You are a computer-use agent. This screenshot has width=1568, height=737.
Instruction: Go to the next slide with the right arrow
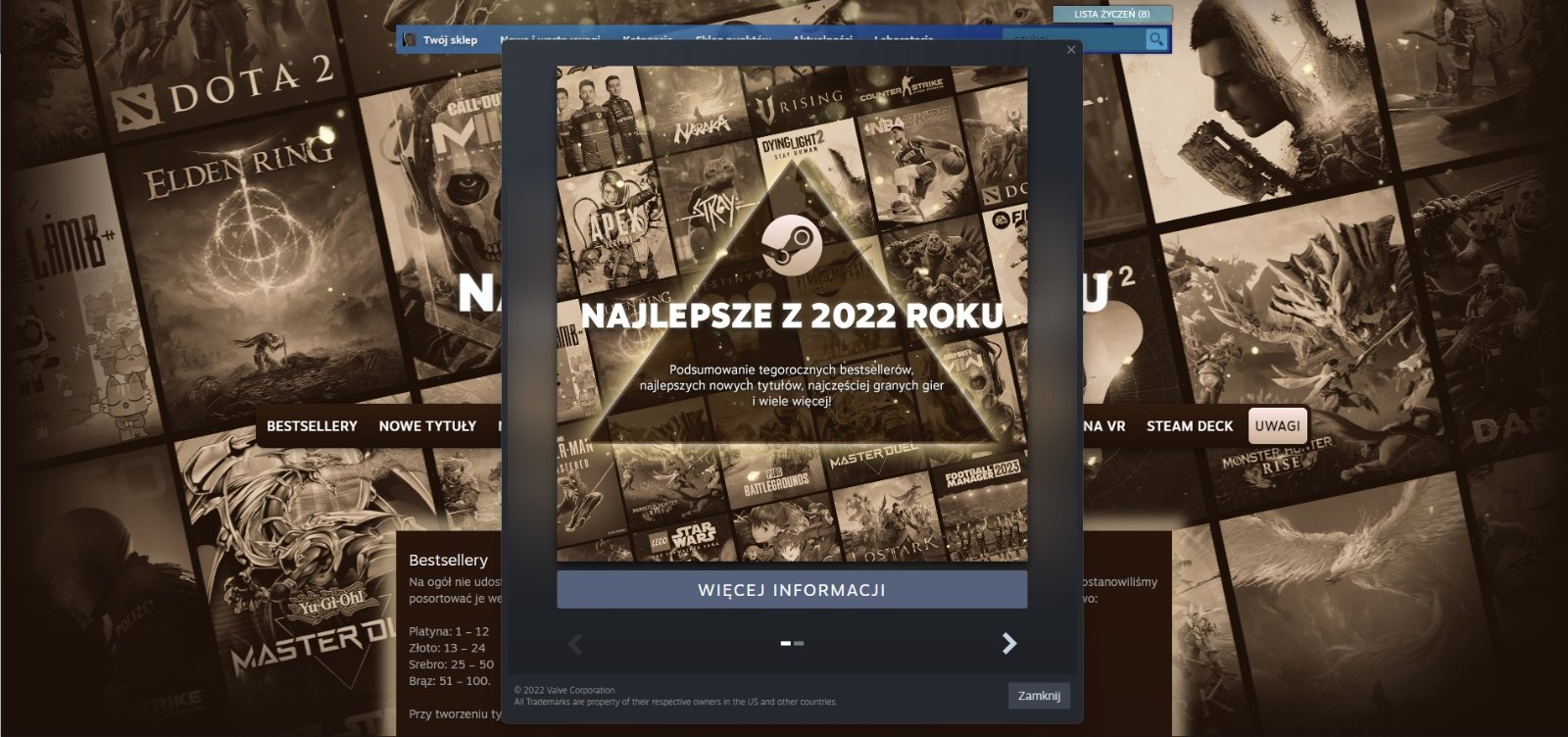point(1009,643)
